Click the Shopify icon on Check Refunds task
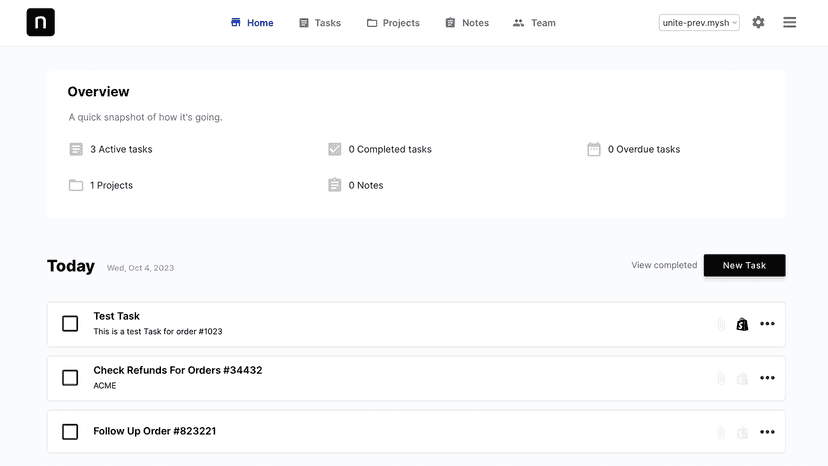The width and height of the screenshot is (828, 466). 742,378
